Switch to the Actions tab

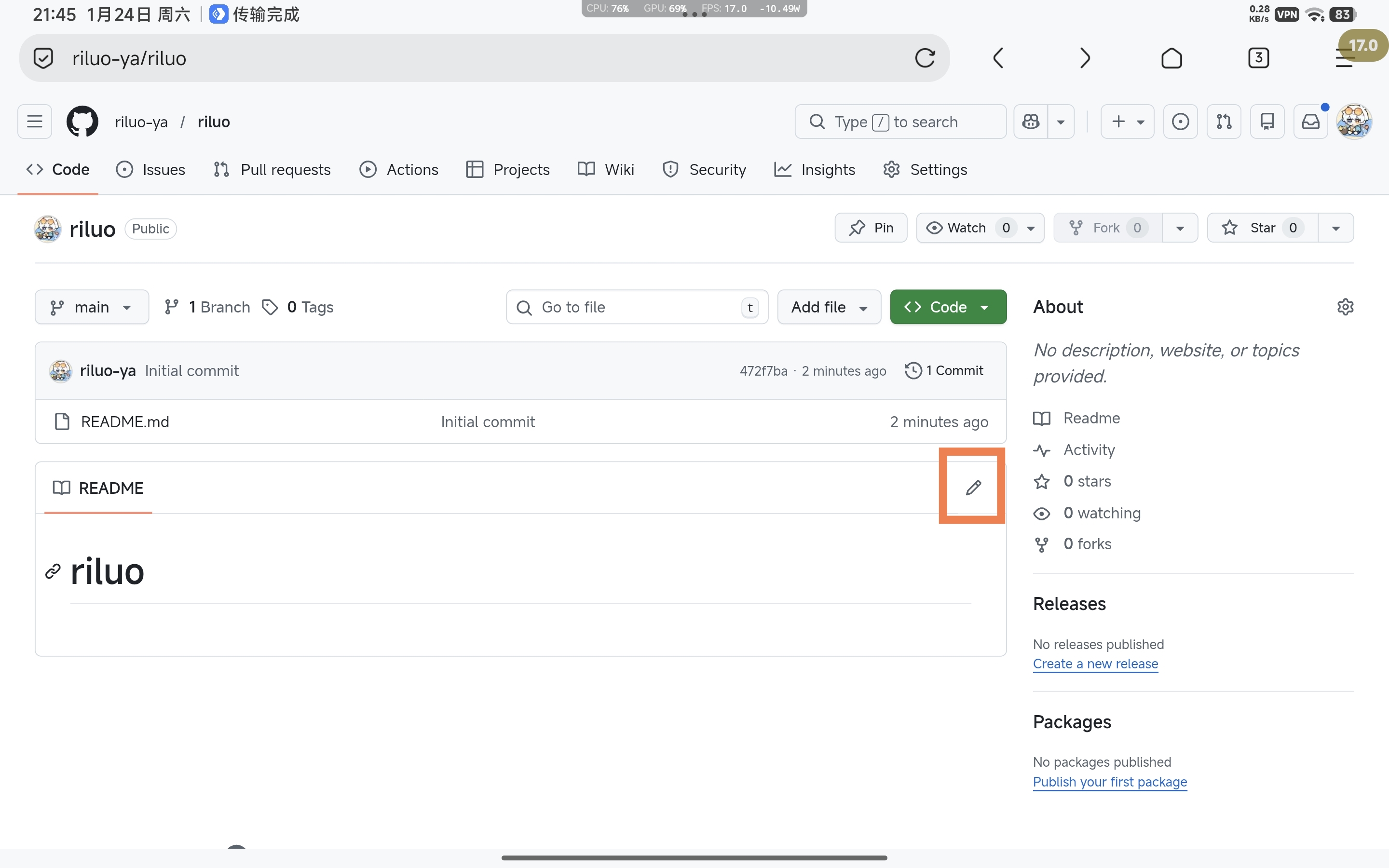[x=399, y=169]
